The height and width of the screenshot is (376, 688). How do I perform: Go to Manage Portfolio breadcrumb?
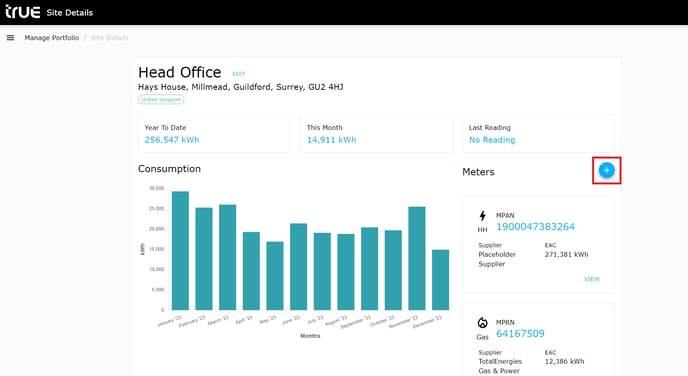(52, 38)
